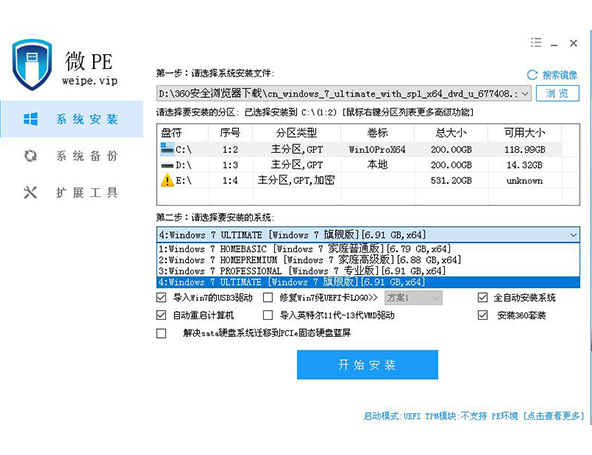Click the TPM模块:不支持 status text
592x455 pixels.
tap(456, 416)
